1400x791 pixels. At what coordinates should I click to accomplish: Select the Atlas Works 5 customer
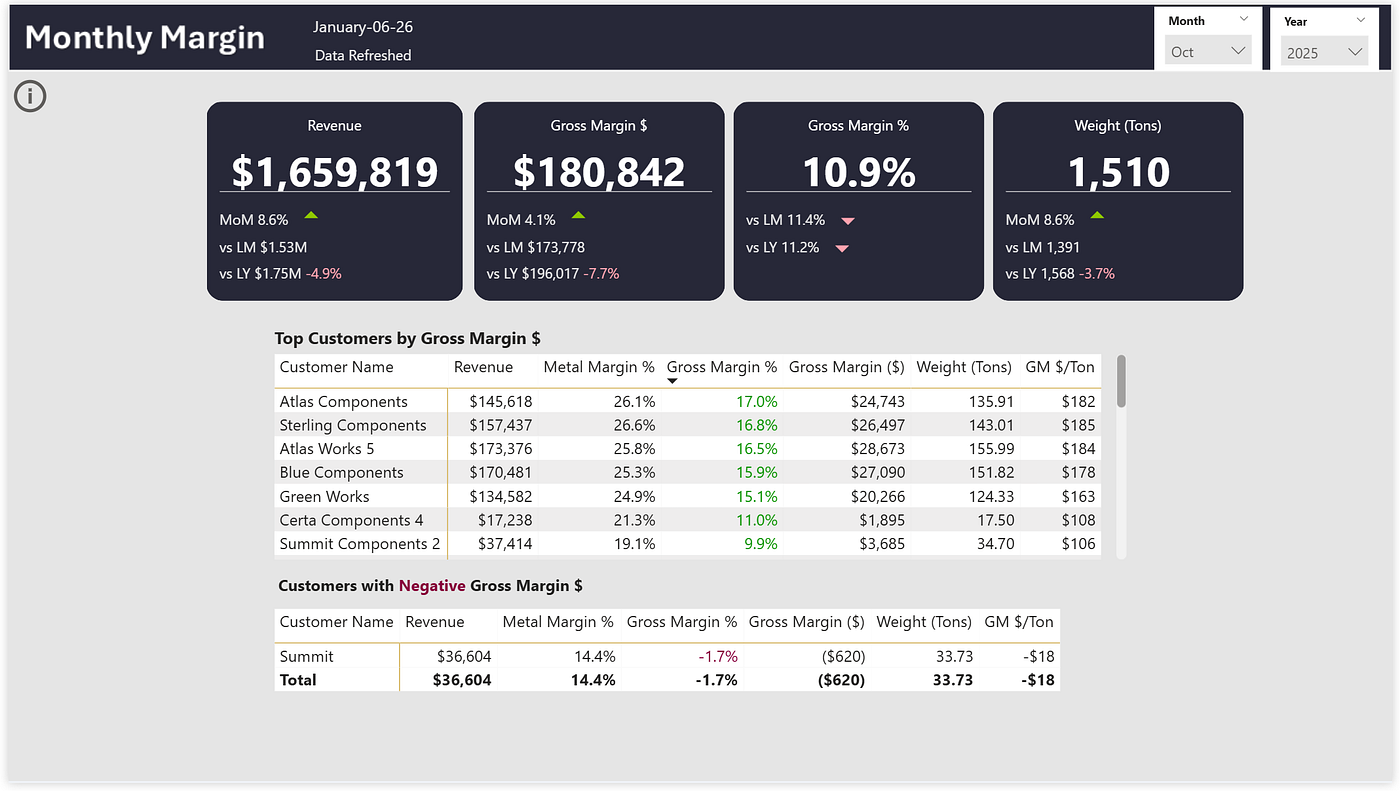coord(326,449)
